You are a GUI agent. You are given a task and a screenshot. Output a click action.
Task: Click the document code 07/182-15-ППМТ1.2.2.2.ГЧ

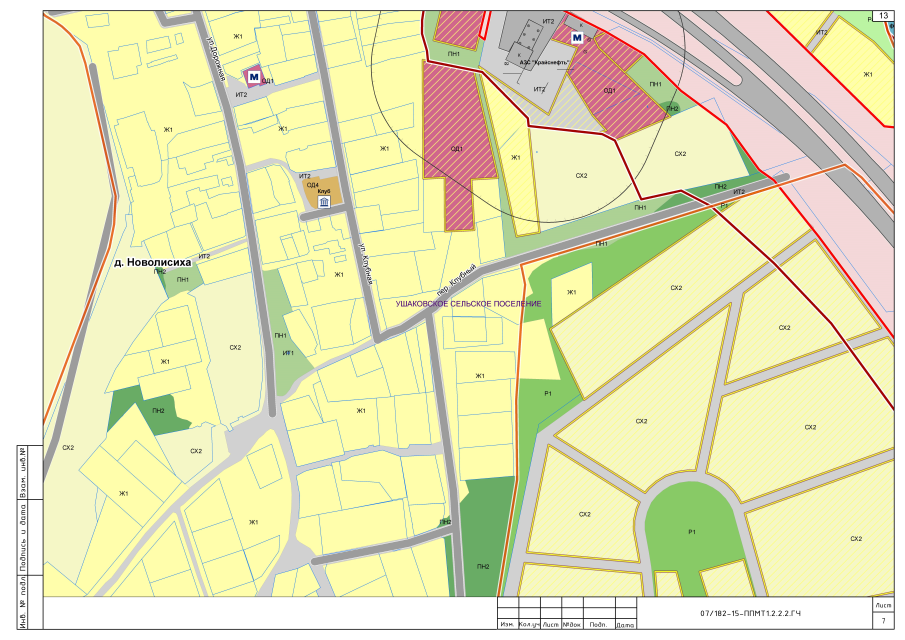(751, 611)
